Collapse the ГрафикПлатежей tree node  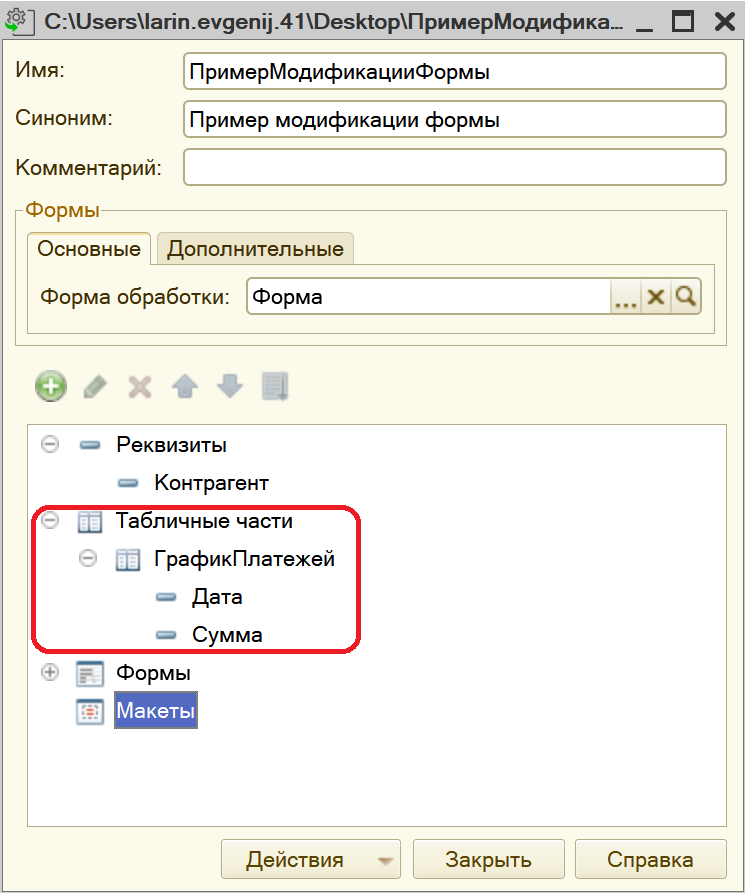point(88,558)
